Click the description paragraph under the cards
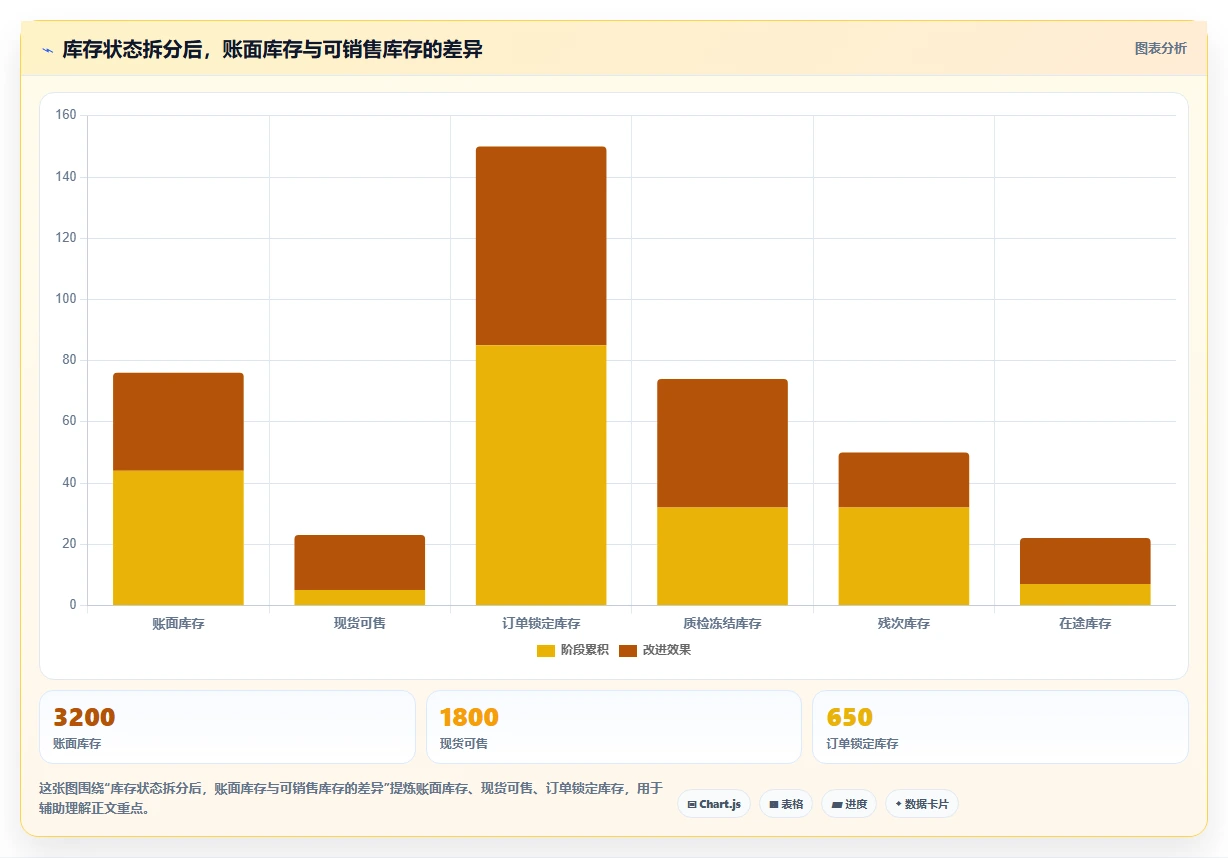1228x858 pixels. [351, 797]
